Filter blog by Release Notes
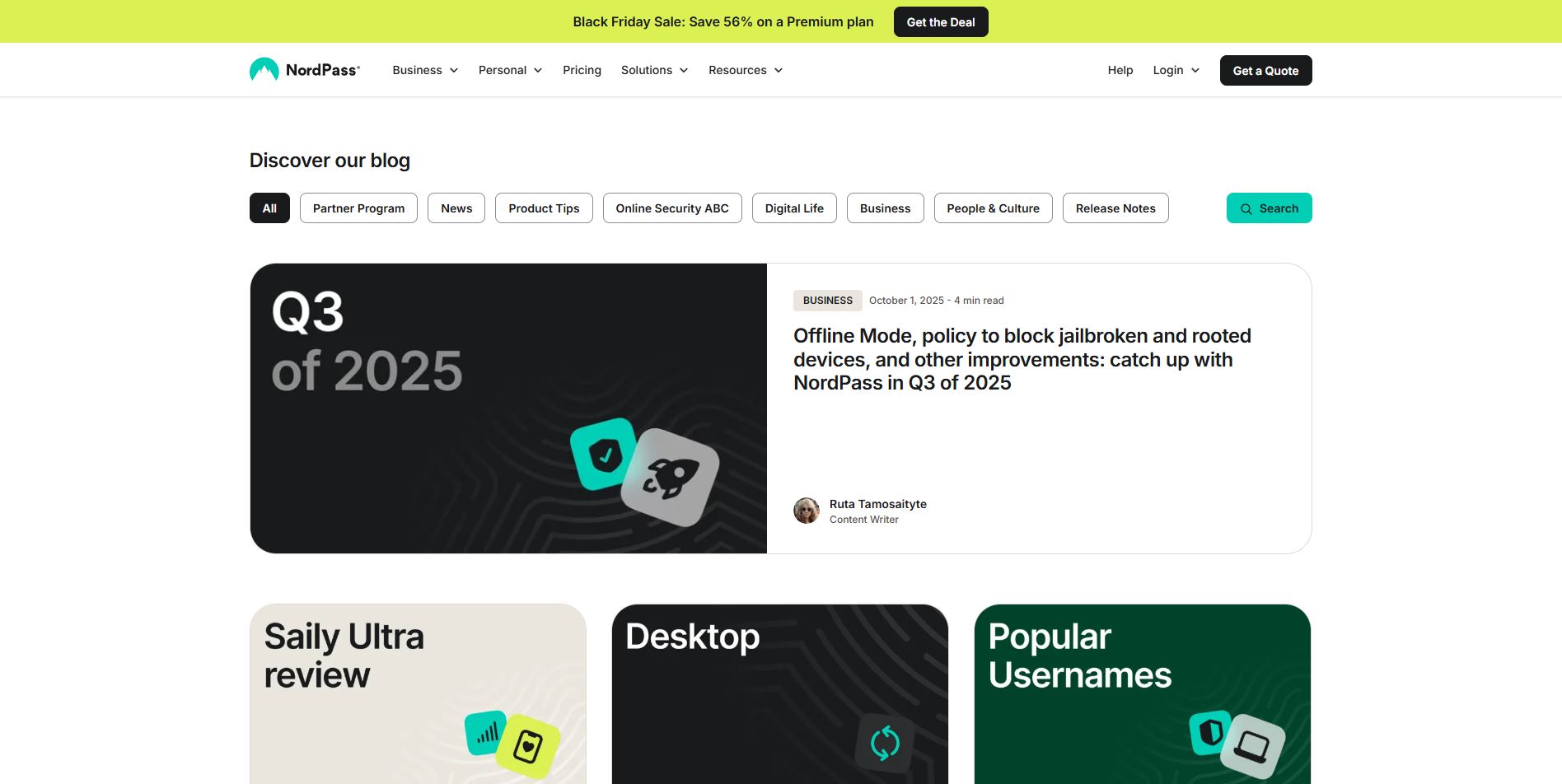This screenshot has height=784, width=1562. coord(1115,208)
